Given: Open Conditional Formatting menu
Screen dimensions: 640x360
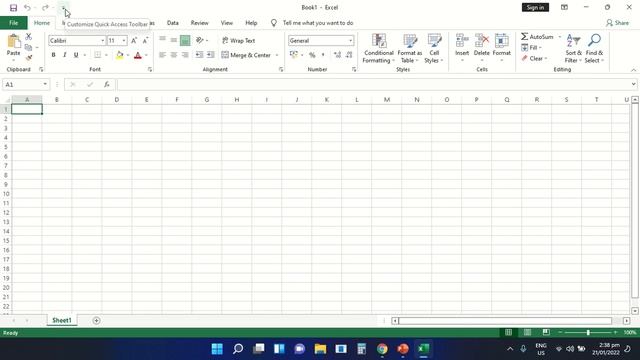Looking at the screenshot, I should coord(379,48).
